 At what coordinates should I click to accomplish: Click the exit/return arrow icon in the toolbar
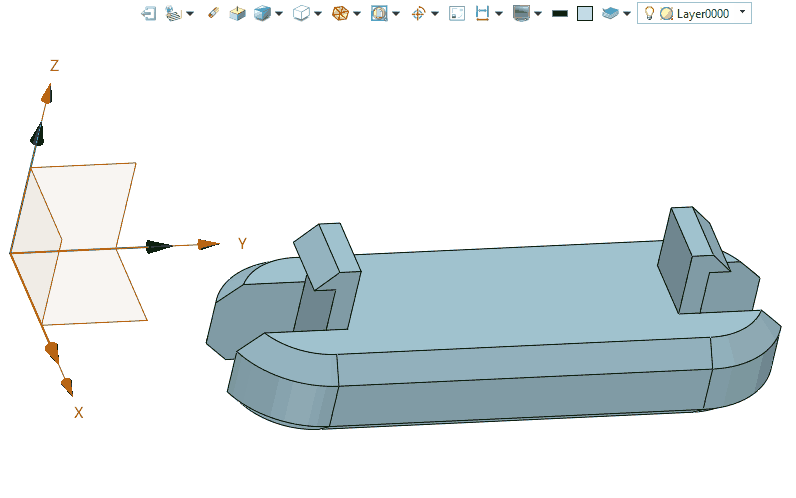click(149, 14)
